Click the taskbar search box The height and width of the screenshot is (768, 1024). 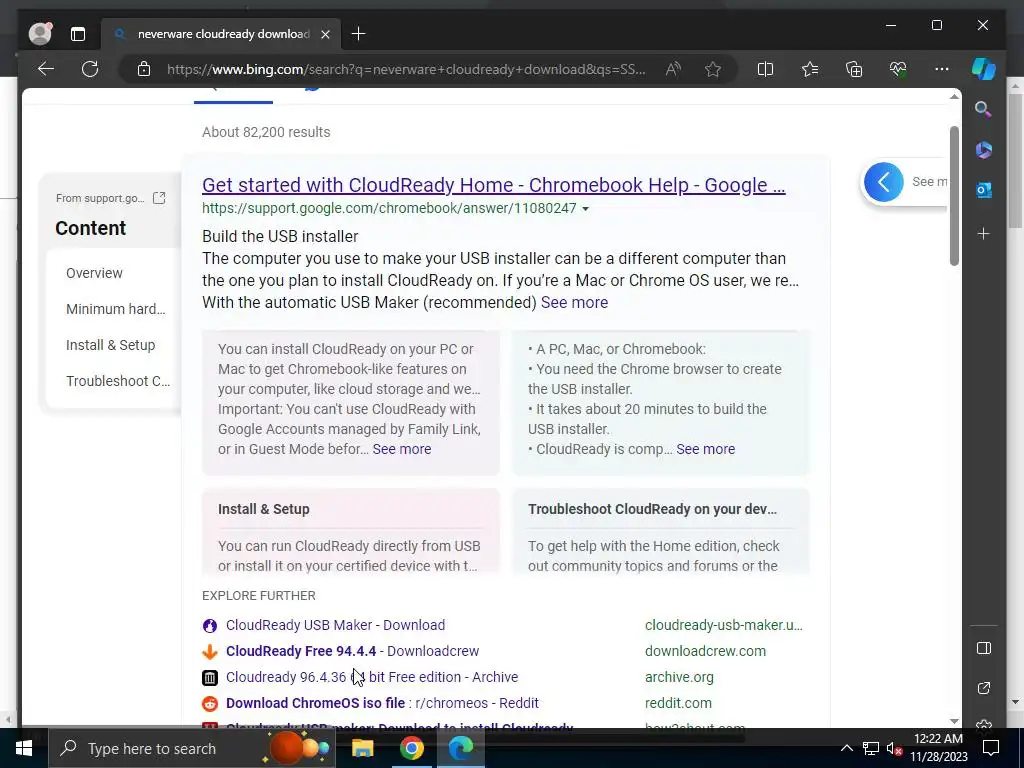point(191,748)
